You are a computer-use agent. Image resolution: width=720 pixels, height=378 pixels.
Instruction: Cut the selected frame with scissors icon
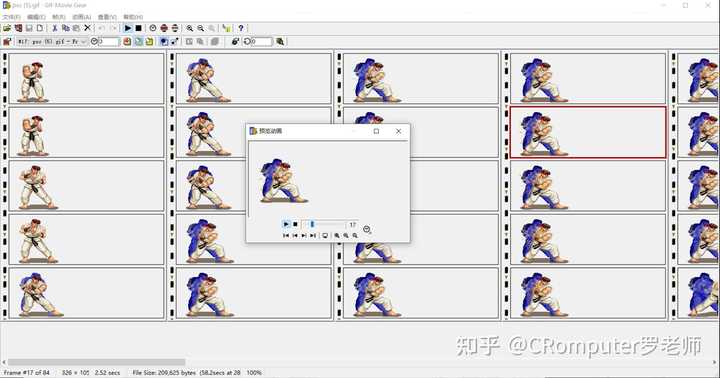55,28
